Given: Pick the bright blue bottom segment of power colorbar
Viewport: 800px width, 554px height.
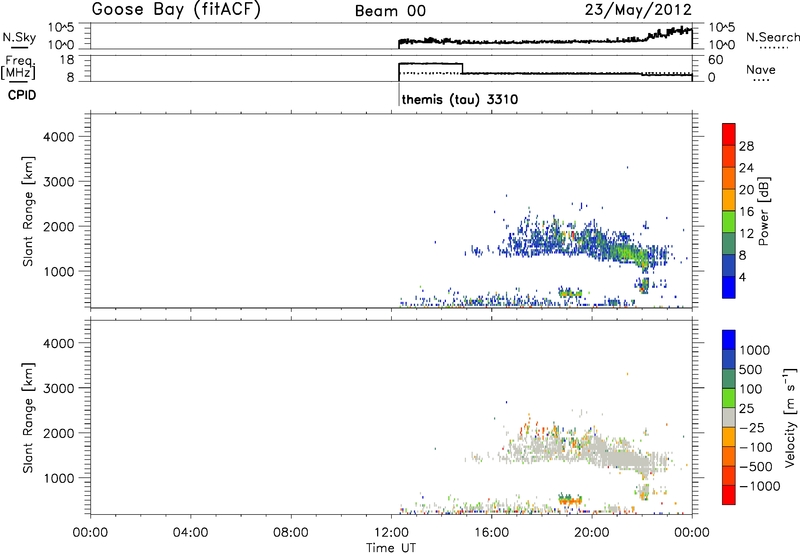Looking at the screenshot, I should coord(729,287).
